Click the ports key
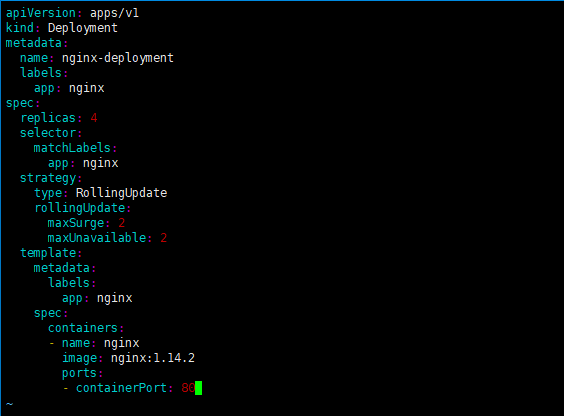 point(79,373)
